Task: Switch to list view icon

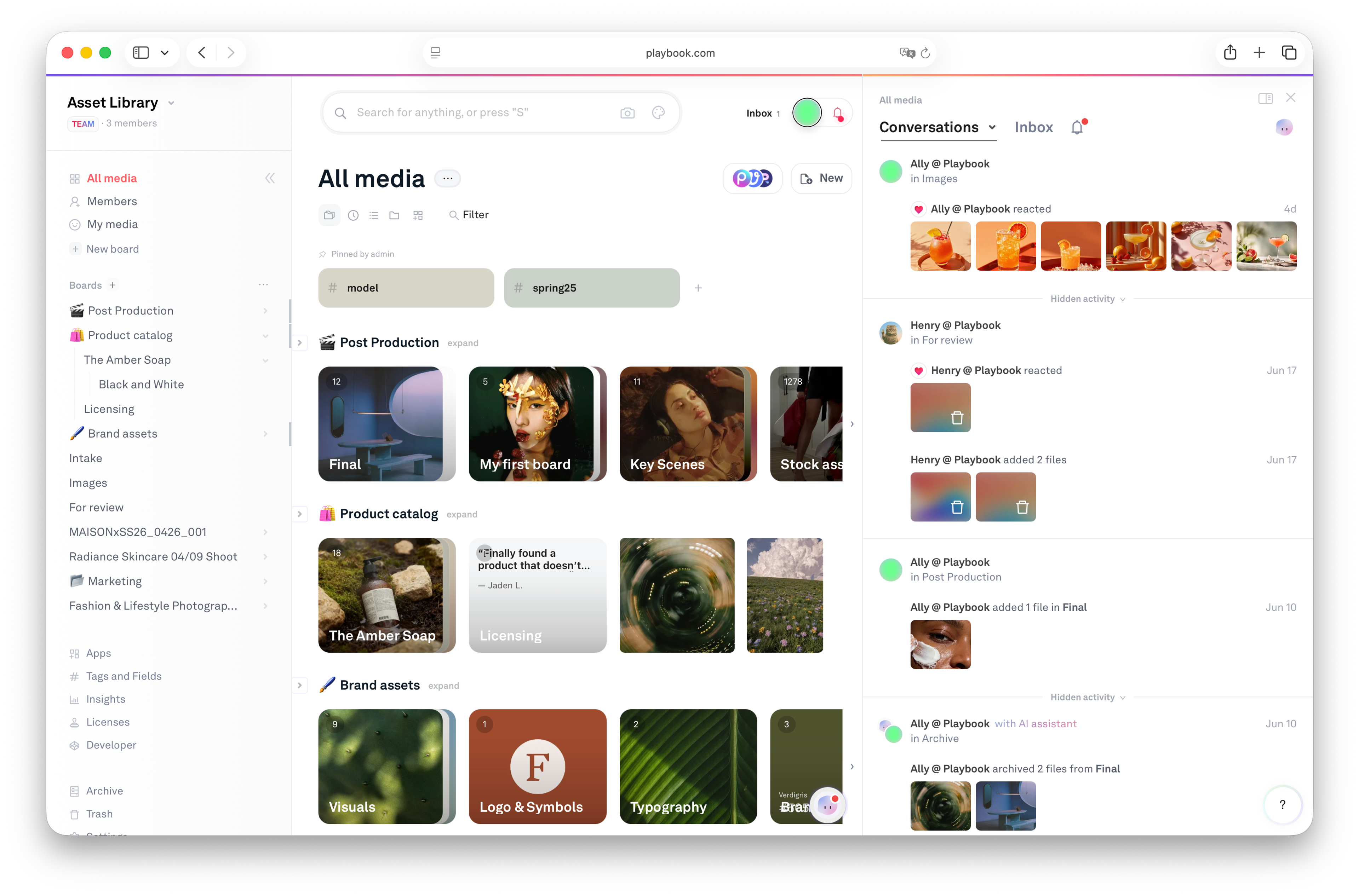Action: point(374,215)
